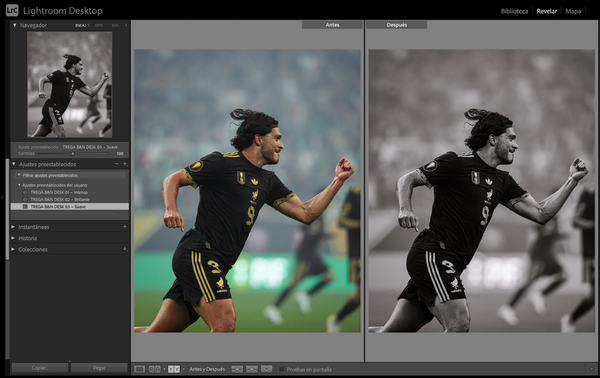Viewport: 600px width, 378px height.
Task: Switch to Loupe single view icon
Action: pyautogui.click(x=140, y=369)
